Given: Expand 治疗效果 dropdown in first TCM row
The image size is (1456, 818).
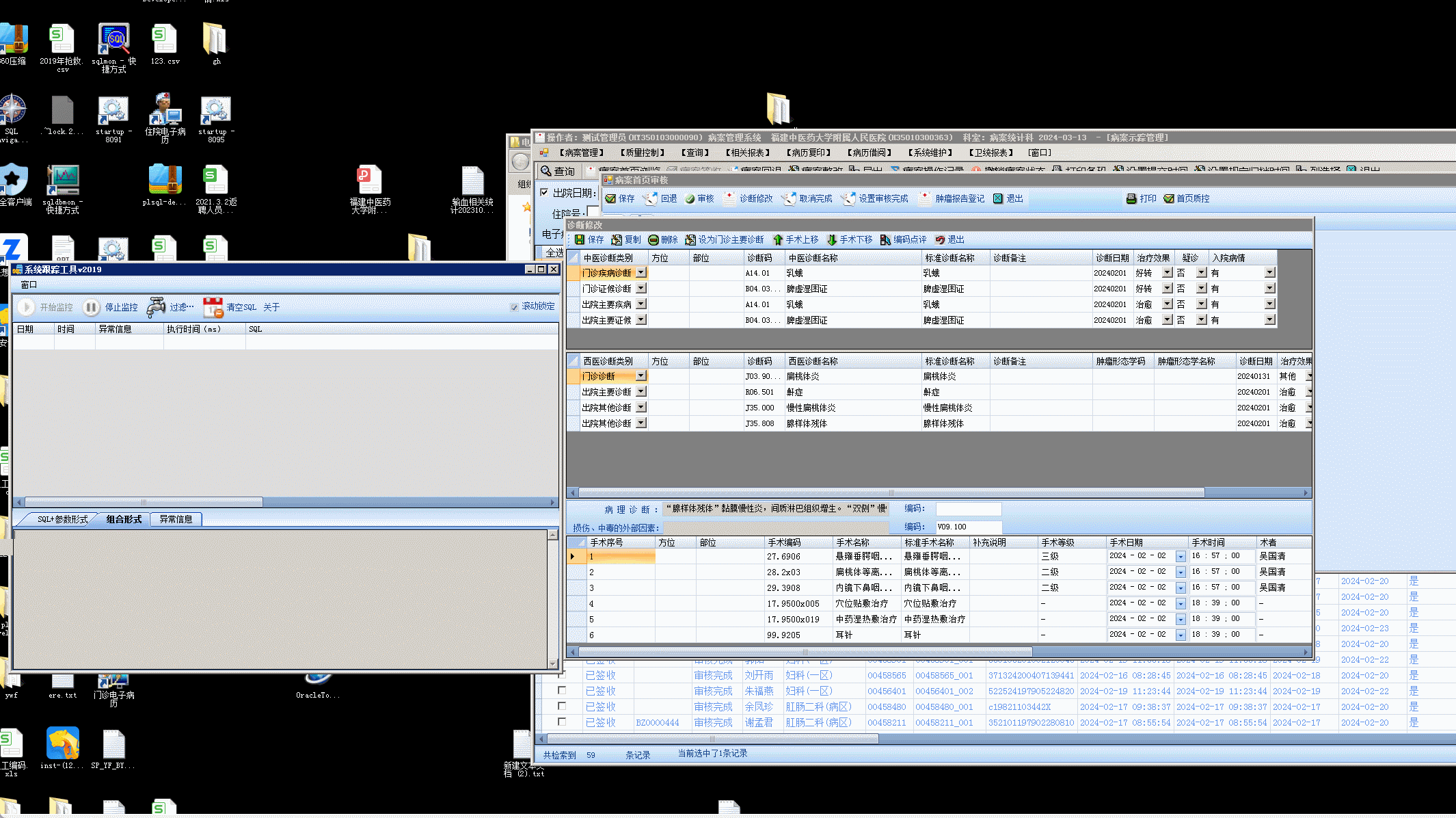Looking at the screenshot, I should [1168, 273].
